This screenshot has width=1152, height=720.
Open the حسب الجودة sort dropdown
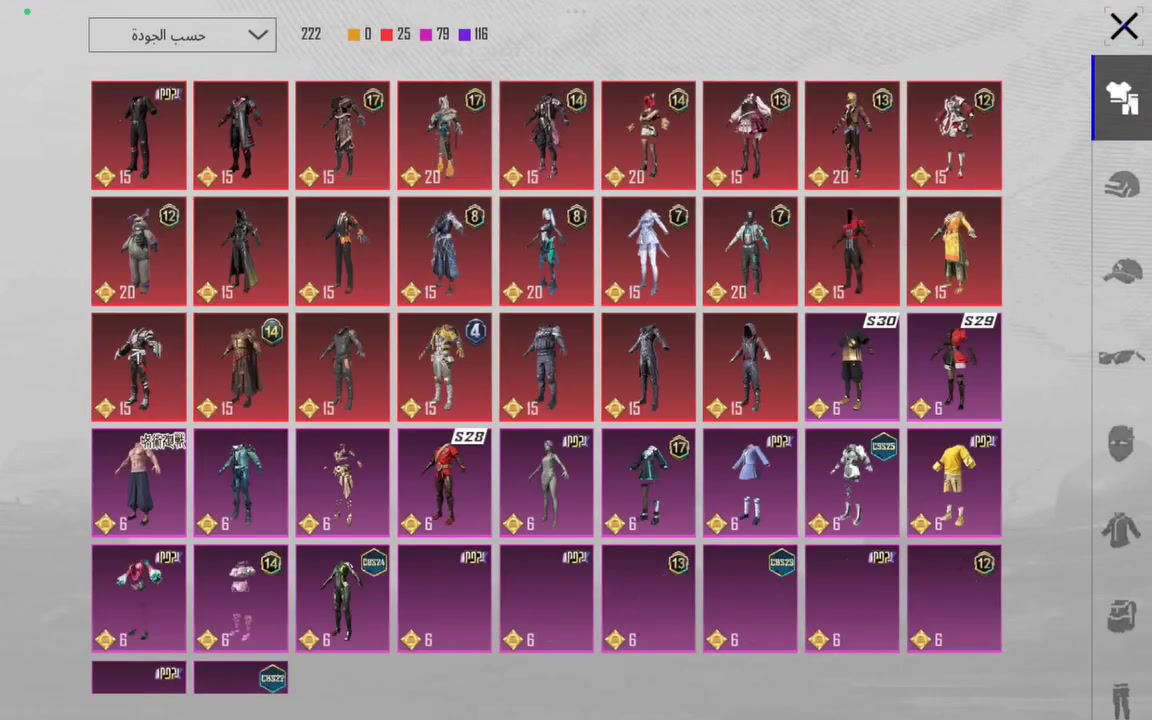tap(182, 35)
